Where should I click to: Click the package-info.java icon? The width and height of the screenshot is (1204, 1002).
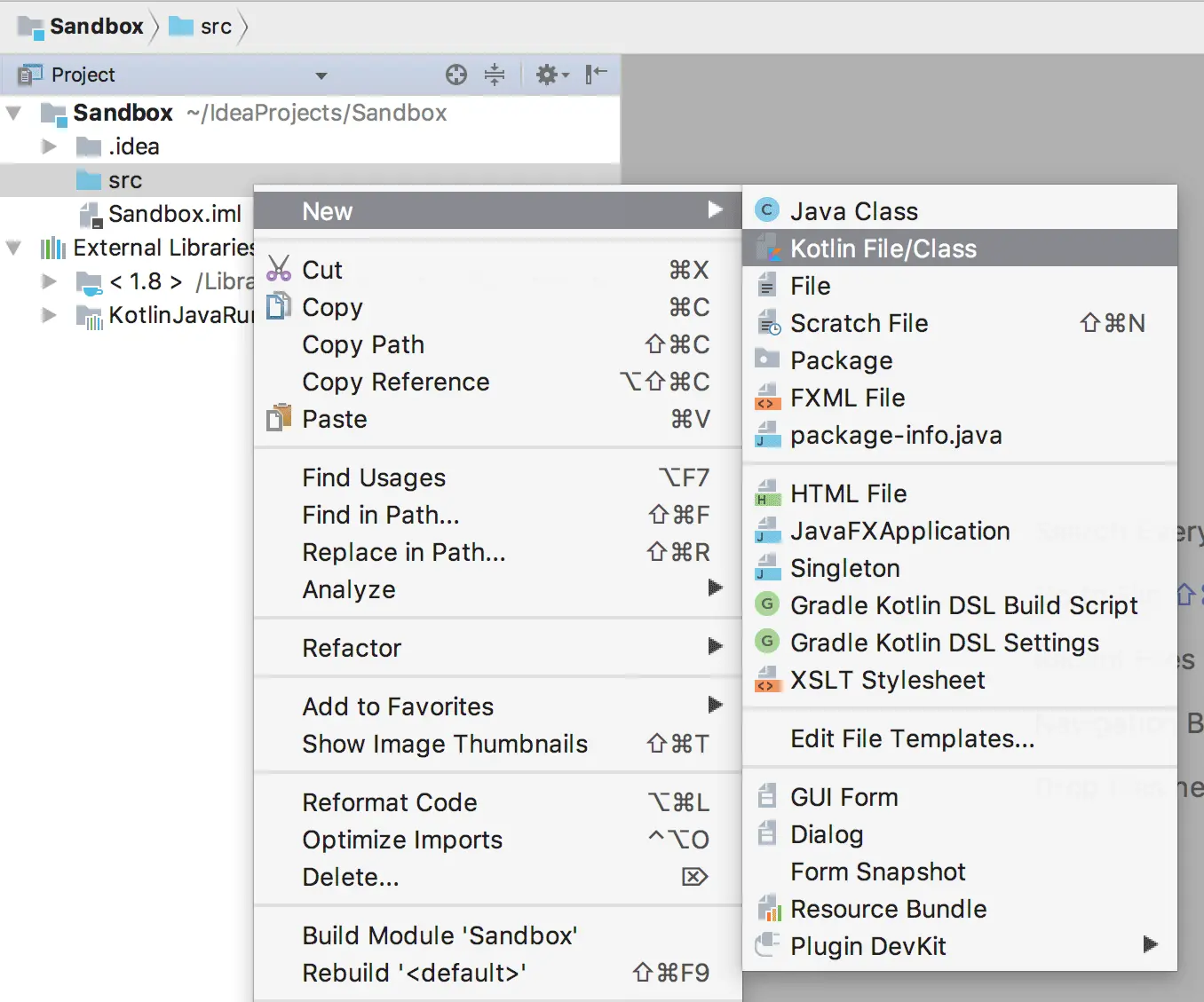767,434
